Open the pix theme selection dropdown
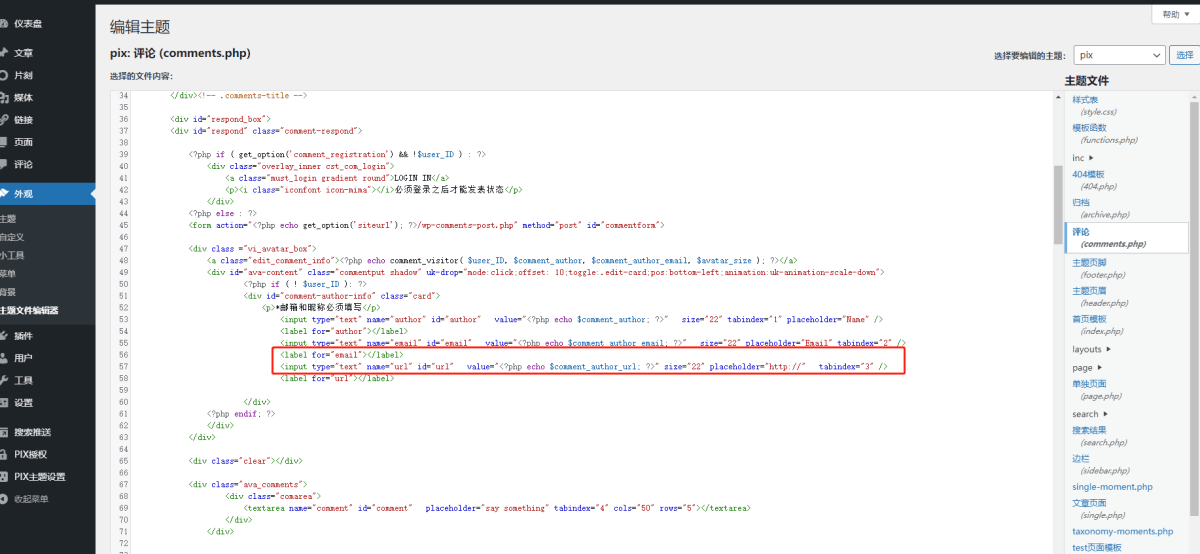This screenshot has height=554, width=1200. tap(1119, 55)
